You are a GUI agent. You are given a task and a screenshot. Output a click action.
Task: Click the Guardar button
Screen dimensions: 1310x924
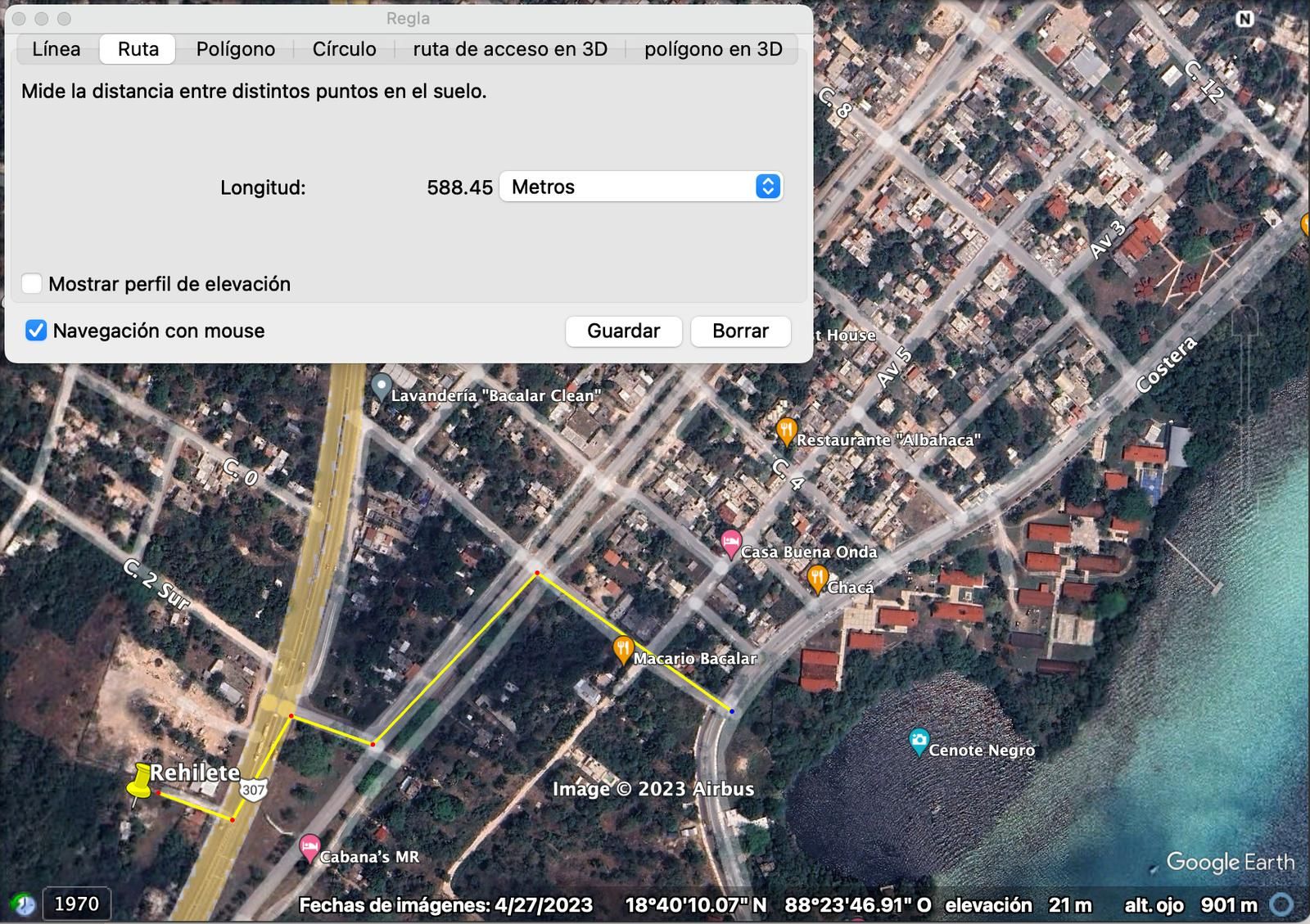[x=624, y=331]
